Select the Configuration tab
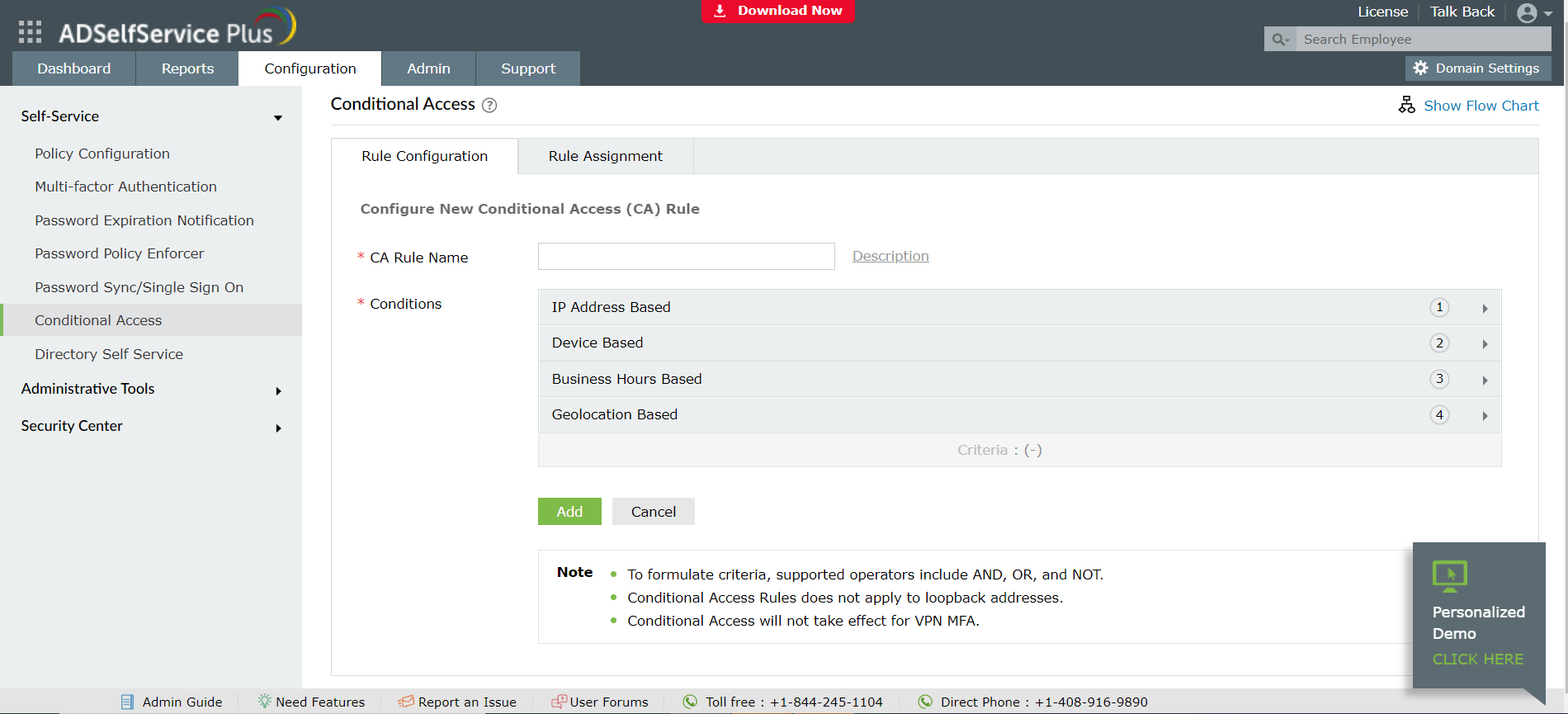This screenshot has width=1568, height=714. [x=310, y=69]
